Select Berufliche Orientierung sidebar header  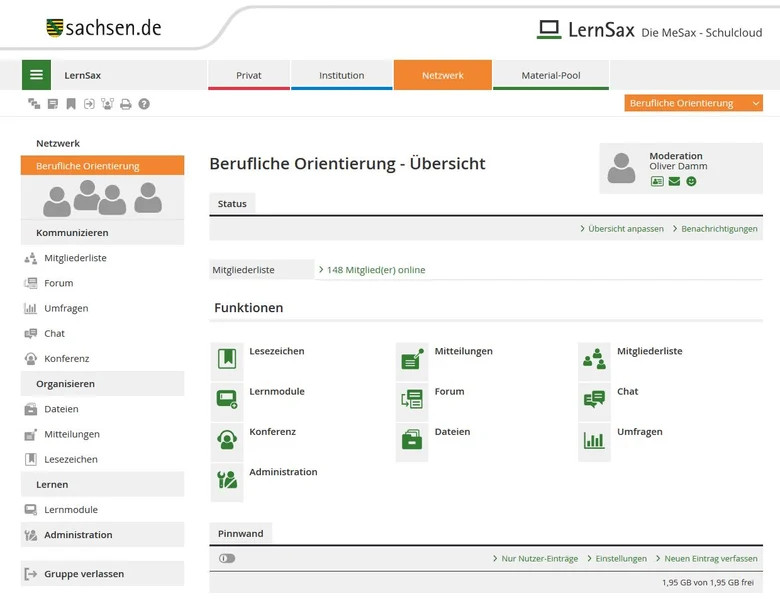click(102, 166)
